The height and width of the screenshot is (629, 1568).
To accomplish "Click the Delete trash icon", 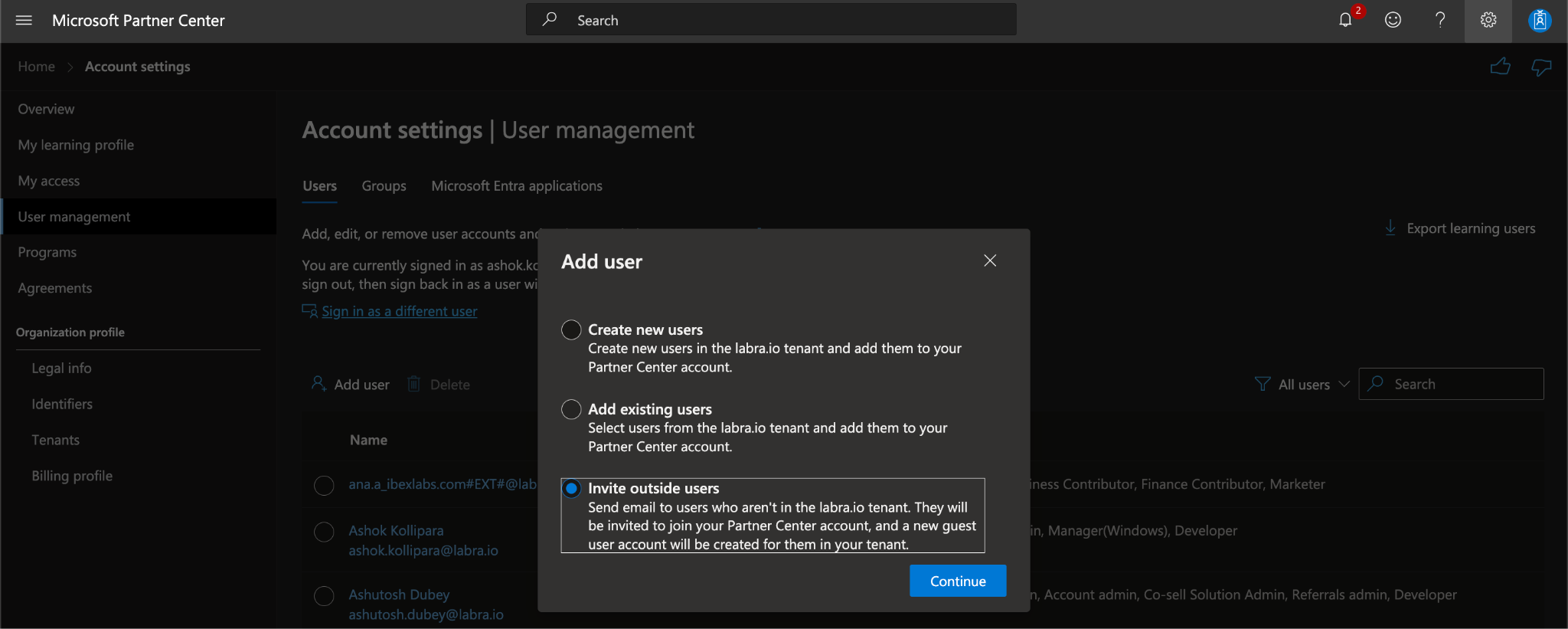I will 413,384.
